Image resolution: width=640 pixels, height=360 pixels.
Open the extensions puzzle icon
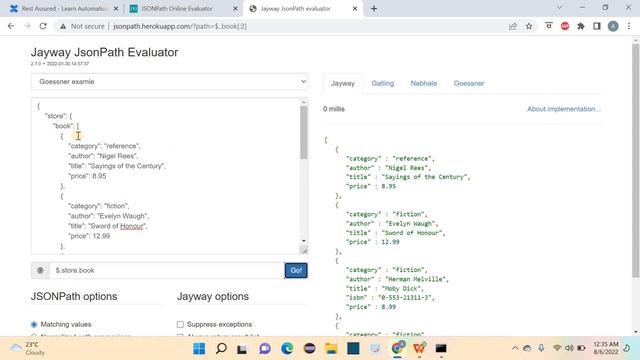click(581, 26)
